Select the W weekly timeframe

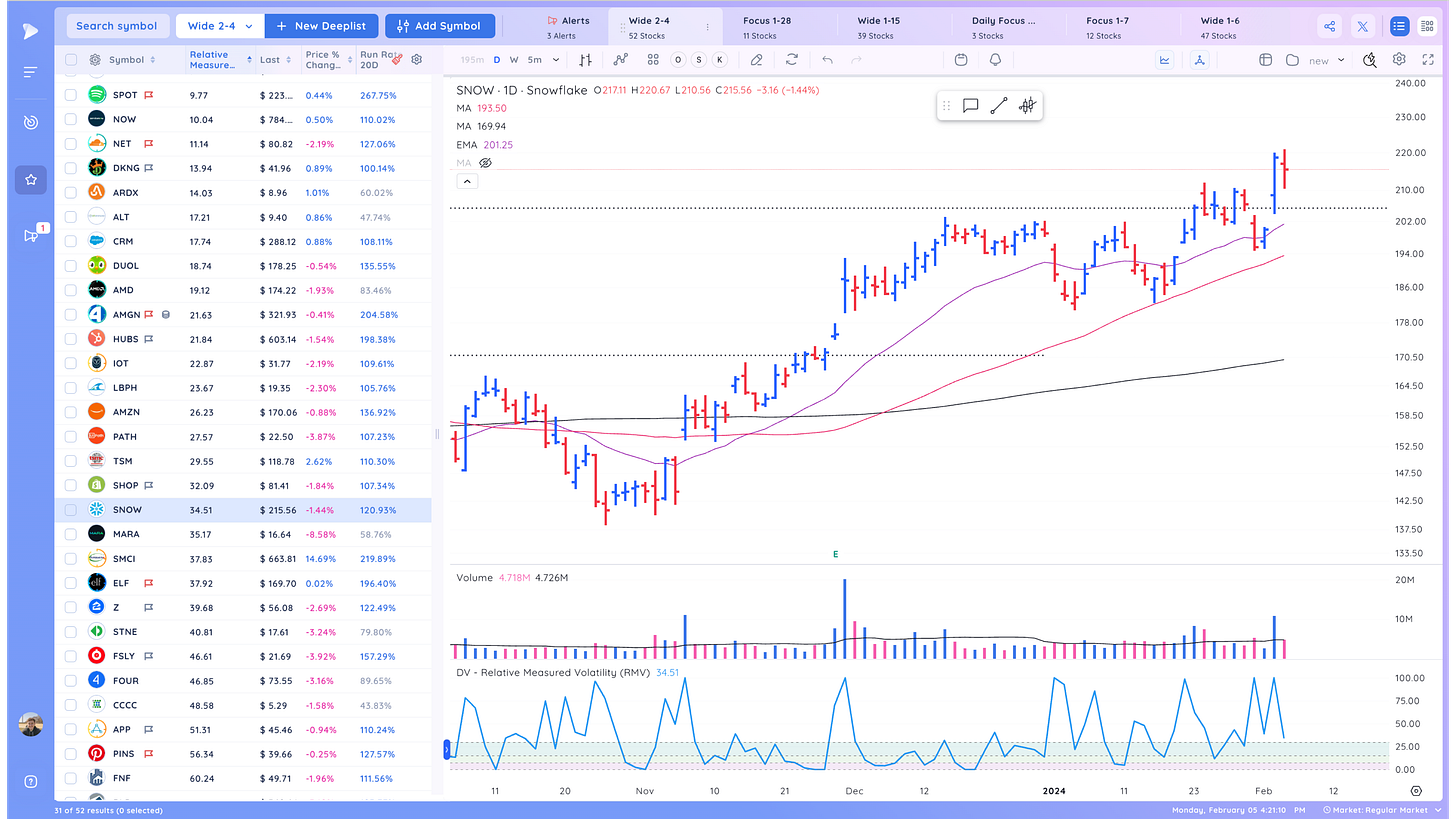(514, 60)
